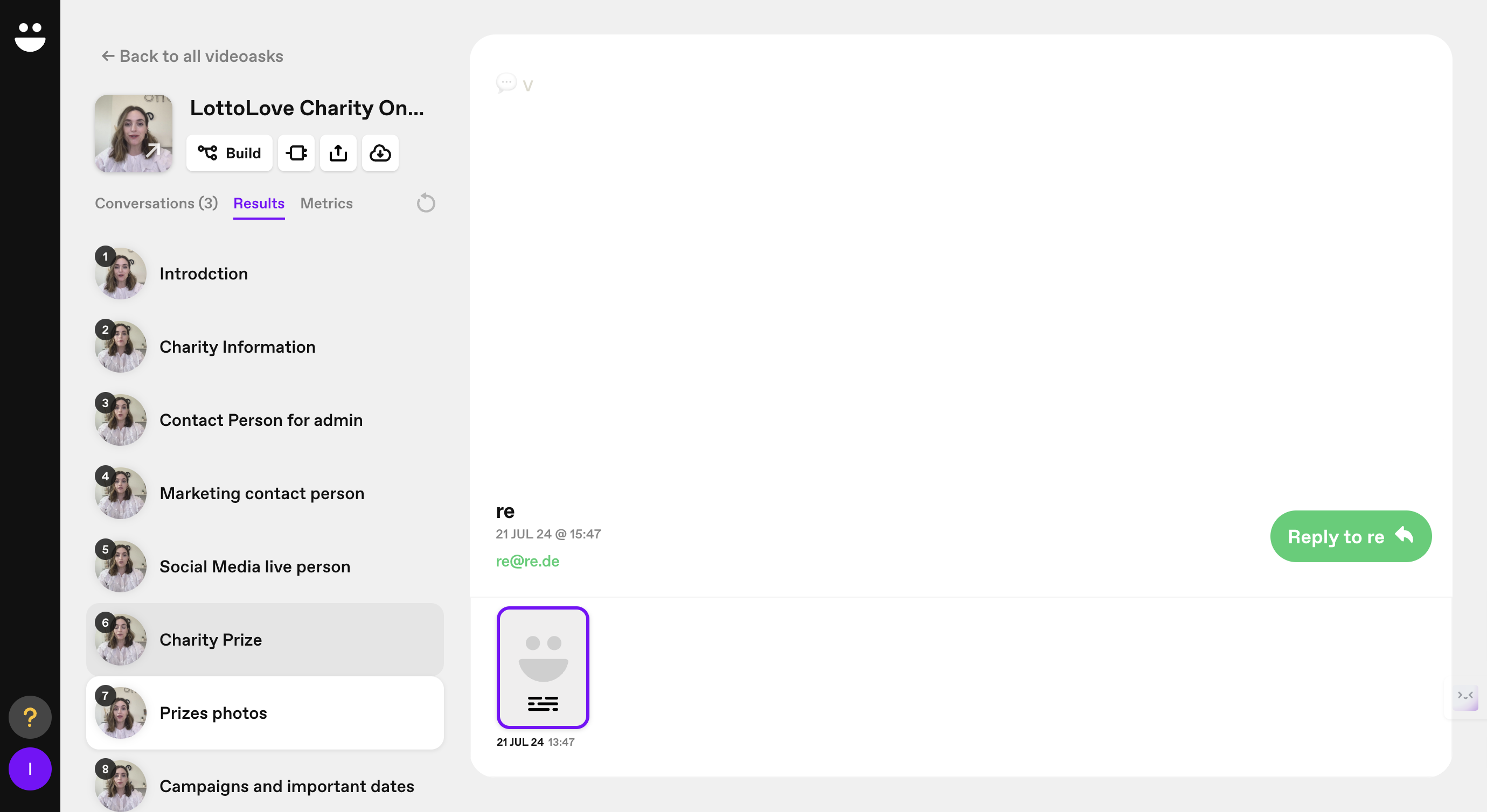The image size is (1487, 812).
Task: Open Campaigns and important dates step
Action: click(x=286, y=786)
